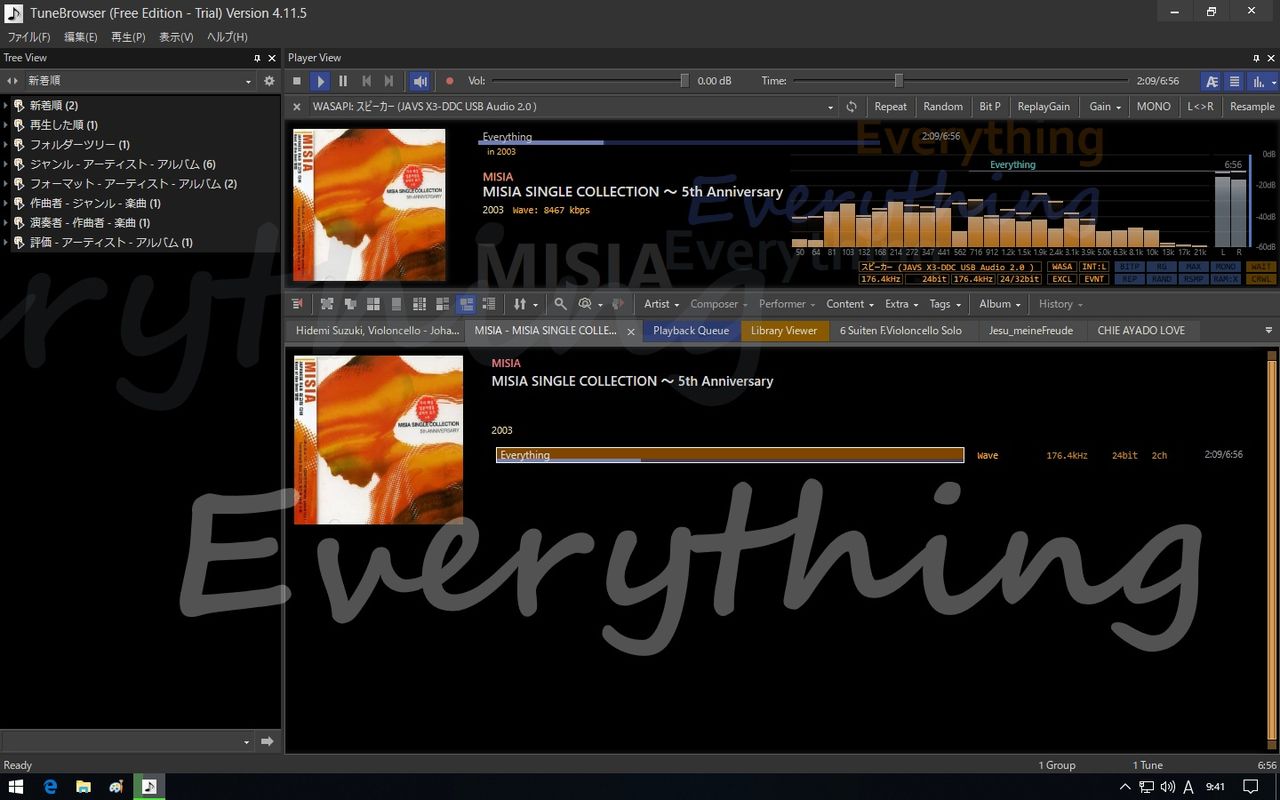
Task: Expand the フォルダーツリー (1) tree node
Action: coord(6,145)
